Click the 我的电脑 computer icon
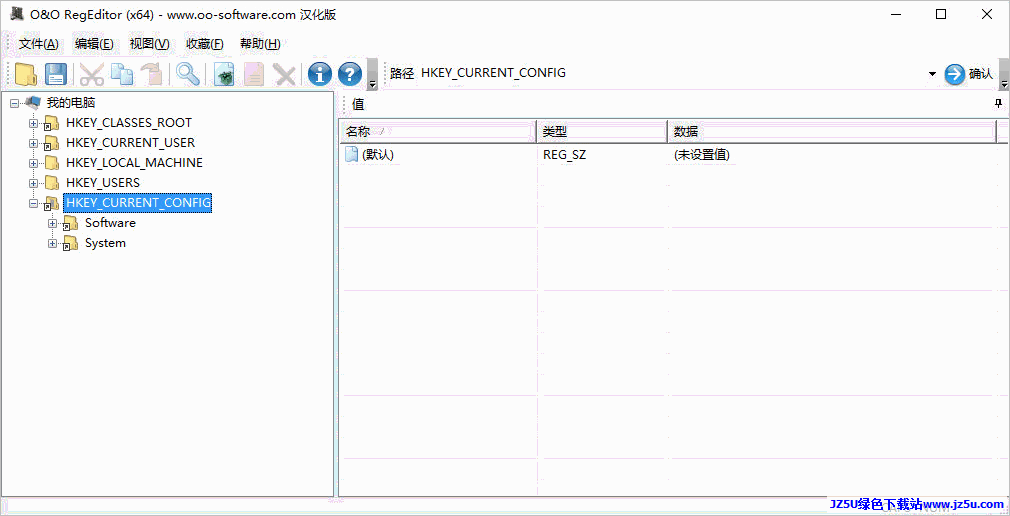 33,102
